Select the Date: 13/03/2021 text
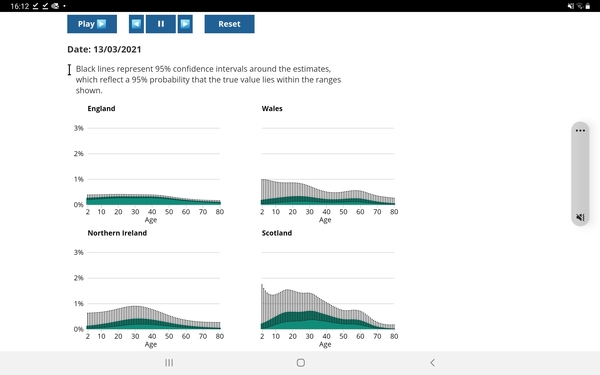Image resolution: width=600 pixels, height=375 pixels. point(104,49)
